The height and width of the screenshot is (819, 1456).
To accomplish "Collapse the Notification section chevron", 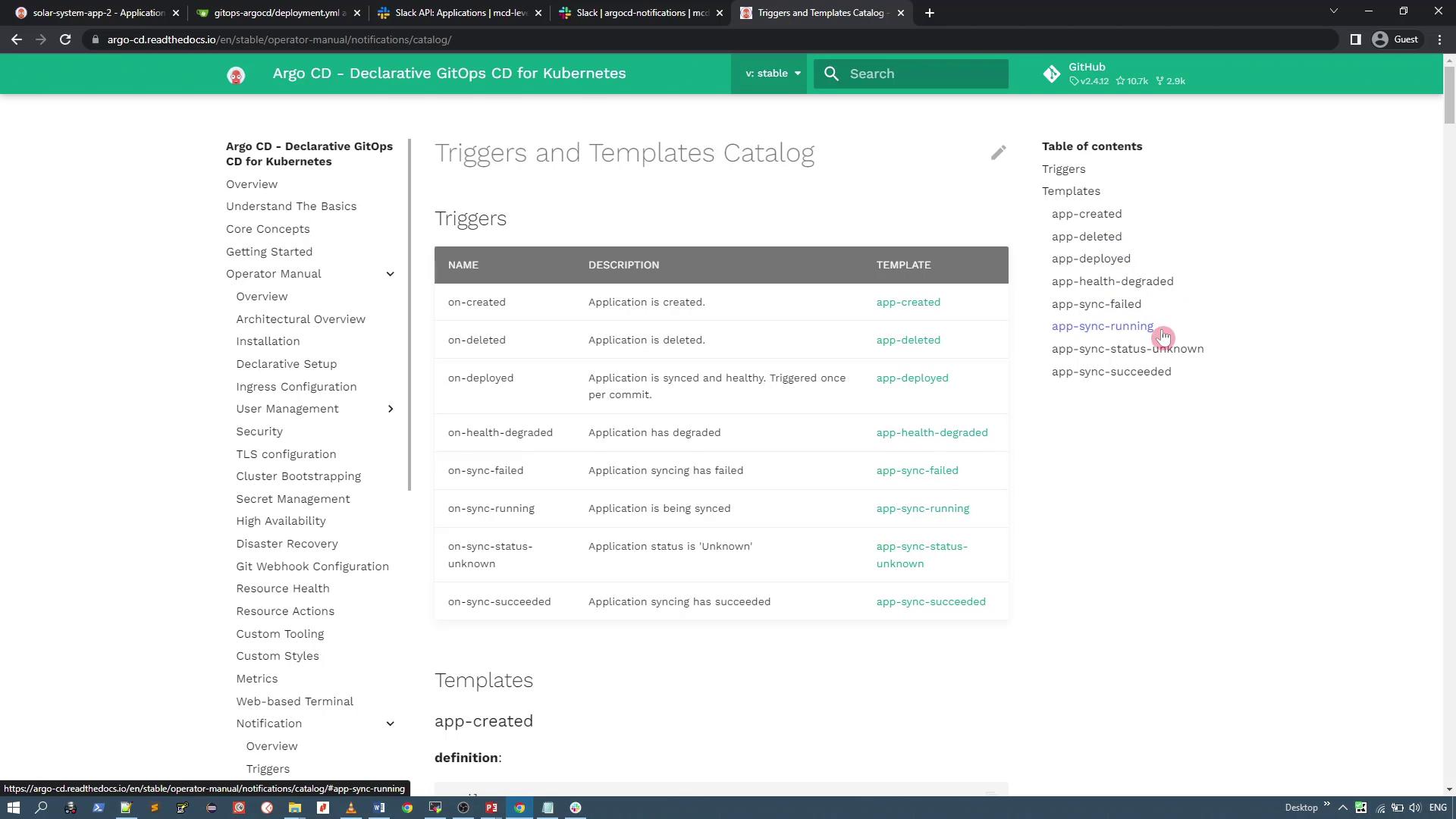I will point(390,723).
